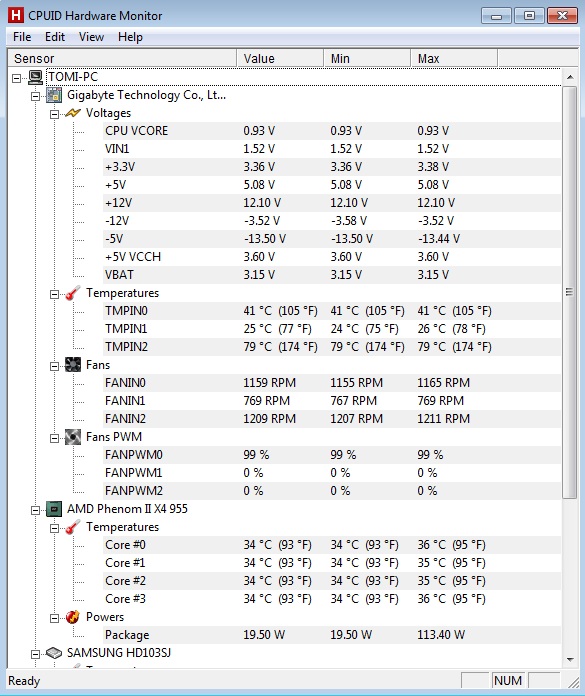Select the +3.3V sensor row
Viewport: 585px width, 696px height.
pos(332,167)
